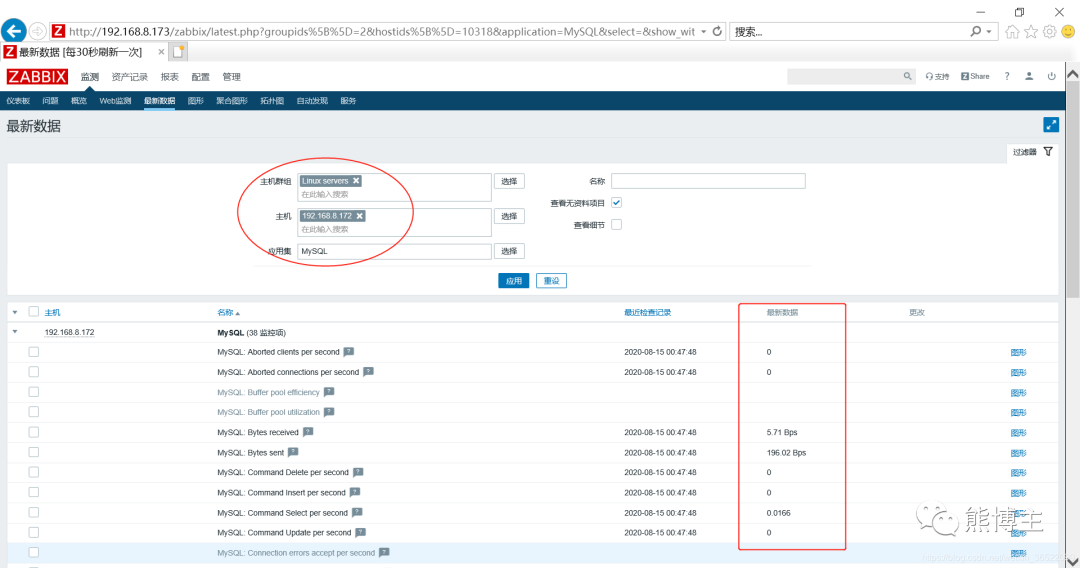The height and width of the screenshot is (568, 1080).
Task: Click the browser search magnifier icon
Action: click(976, 31)
